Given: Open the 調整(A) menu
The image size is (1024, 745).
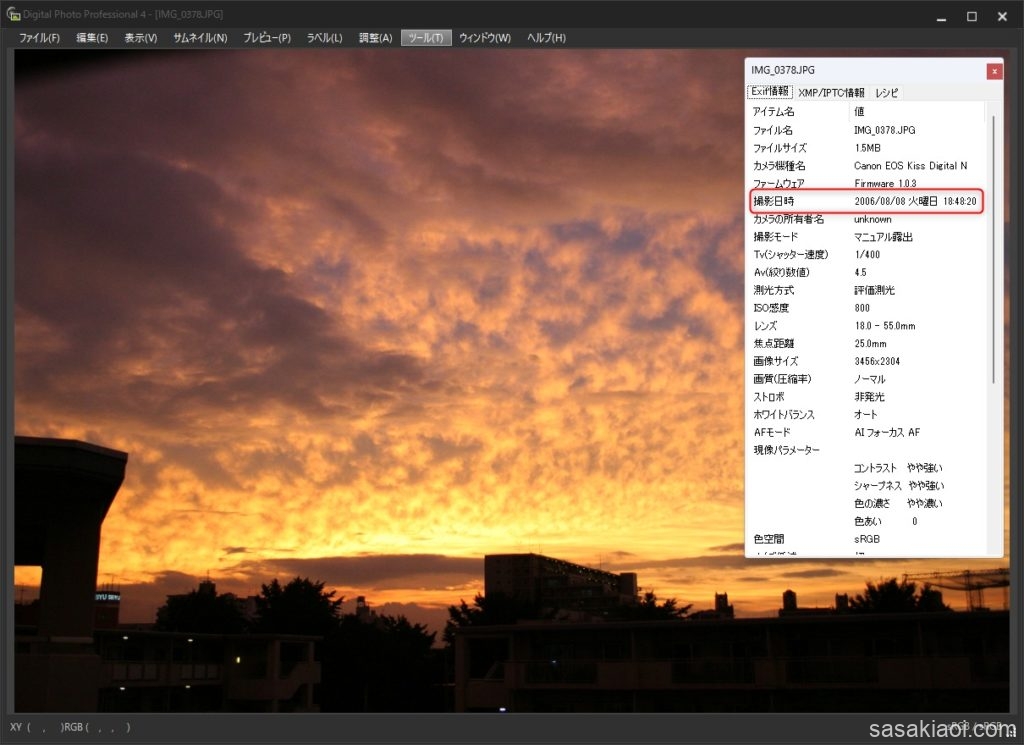Looking at the screenshot, I should pyautogui.click(x=375, y=38).
